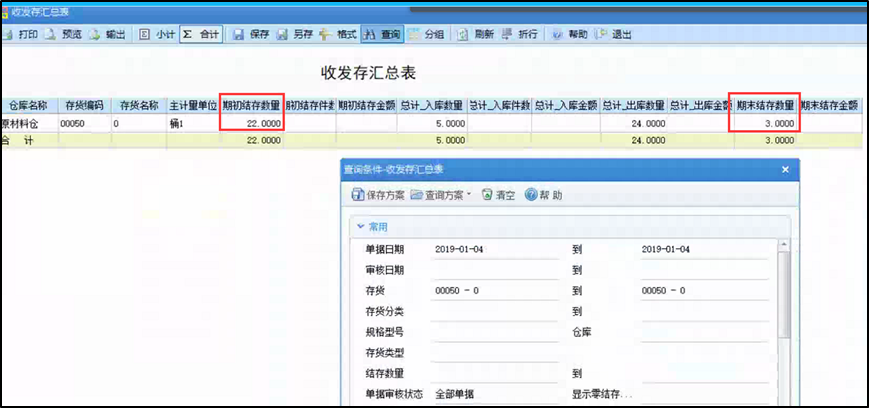Viewport: 869px width, 408px height.
Task: Click the 总计_出库金额 column header
Action: (701, 105)
